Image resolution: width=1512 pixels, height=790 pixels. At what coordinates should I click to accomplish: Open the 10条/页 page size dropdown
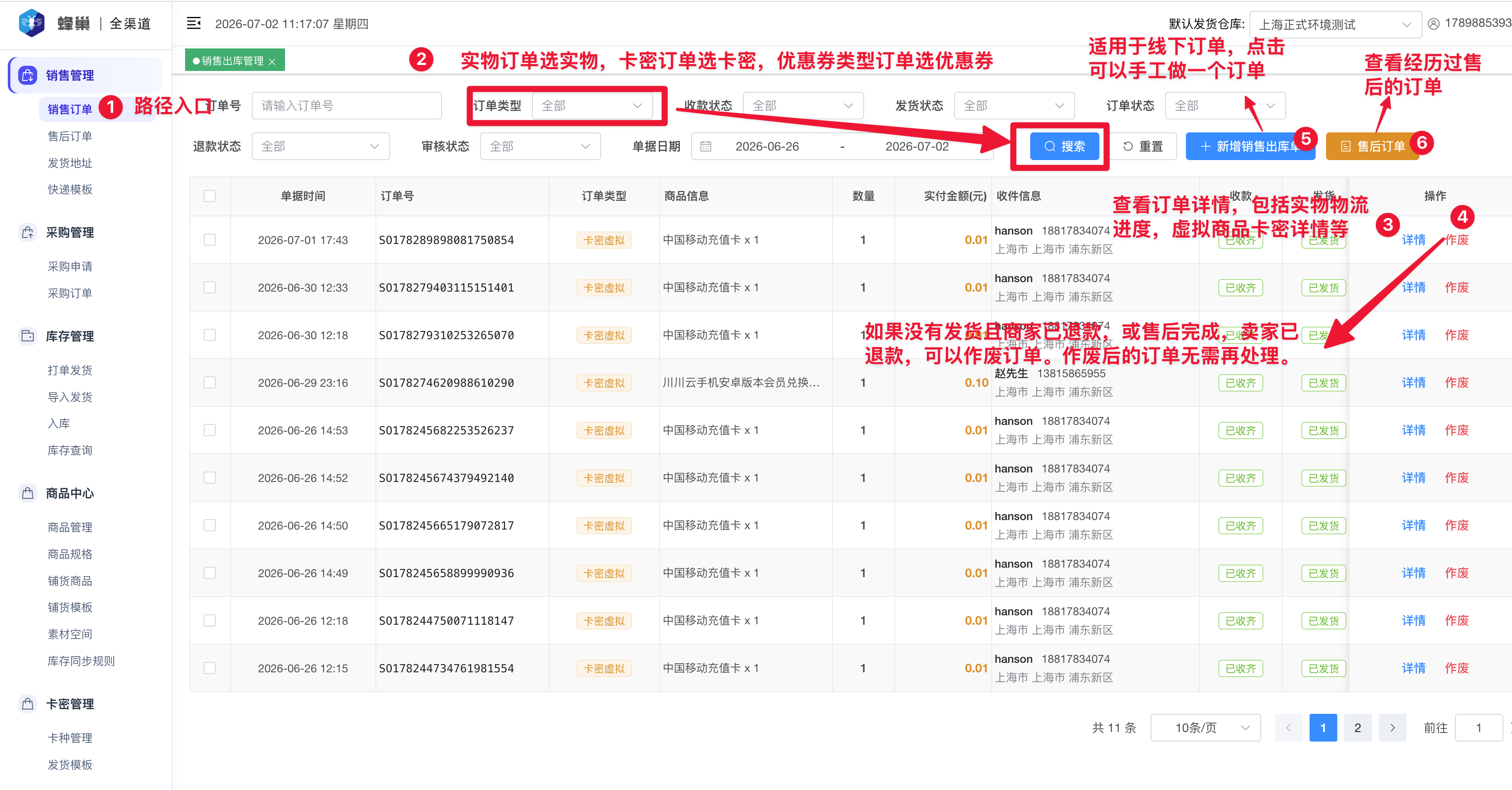(x=1206, y=728)
